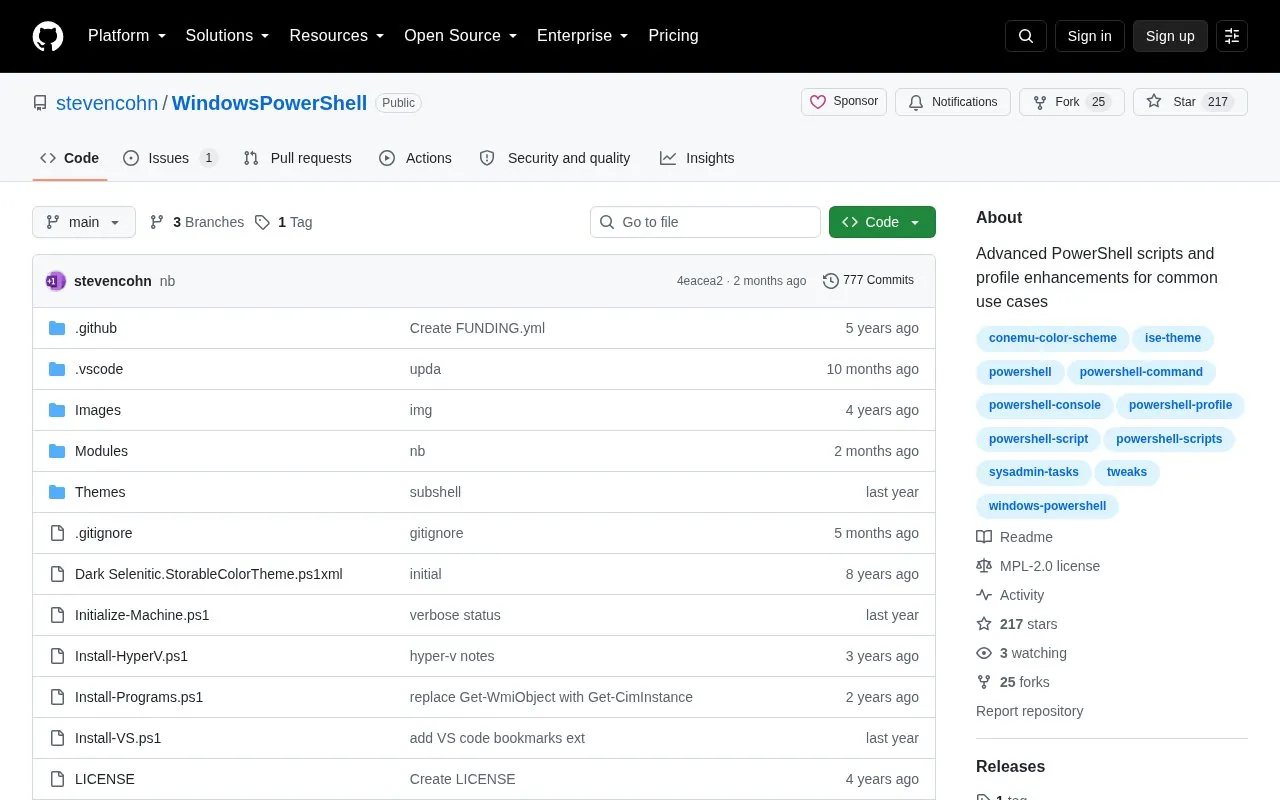Open the Pricing link

673,36
